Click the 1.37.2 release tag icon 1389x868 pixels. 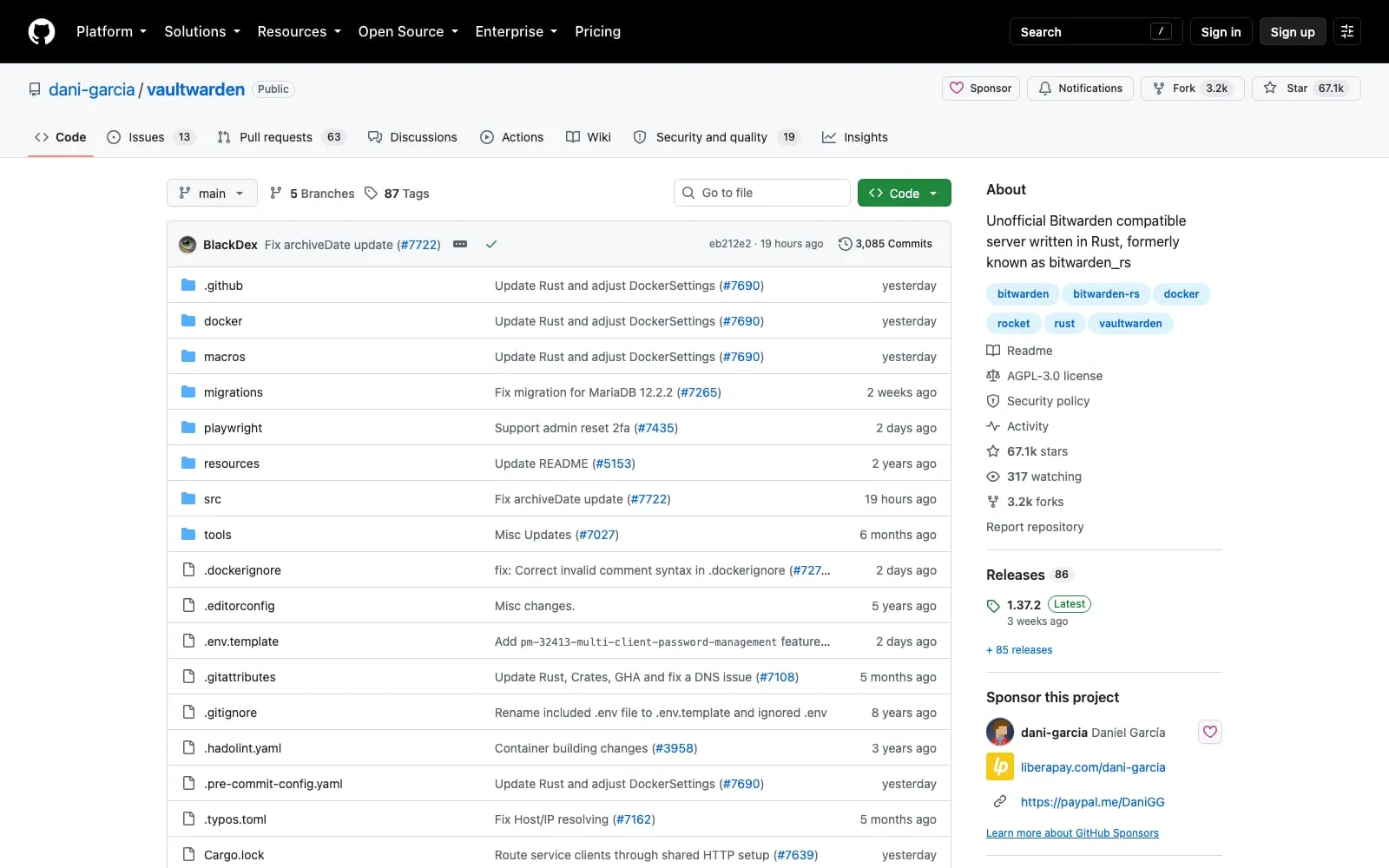click(993, 605)
